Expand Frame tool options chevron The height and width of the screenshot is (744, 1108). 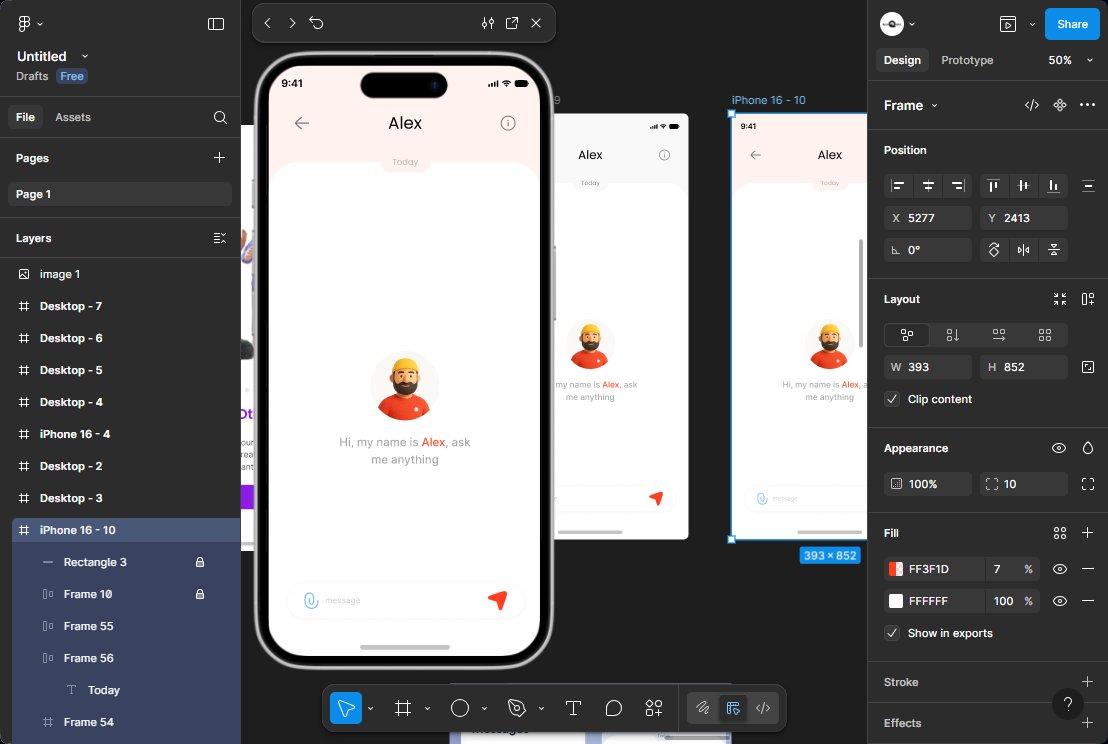pos(428,709)
